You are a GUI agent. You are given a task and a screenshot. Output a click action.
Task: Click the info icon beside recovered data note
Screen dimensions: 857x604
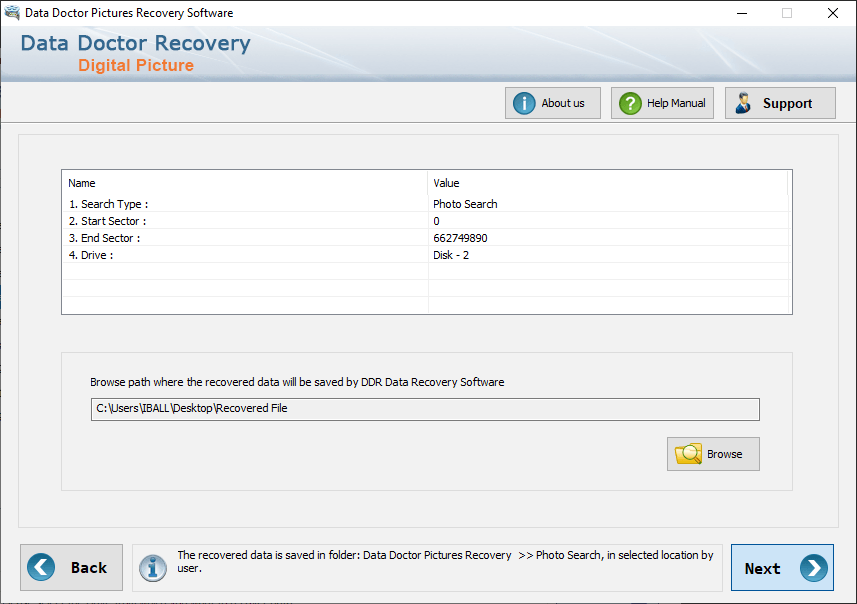pyautogui.click(x=152, y=568)
